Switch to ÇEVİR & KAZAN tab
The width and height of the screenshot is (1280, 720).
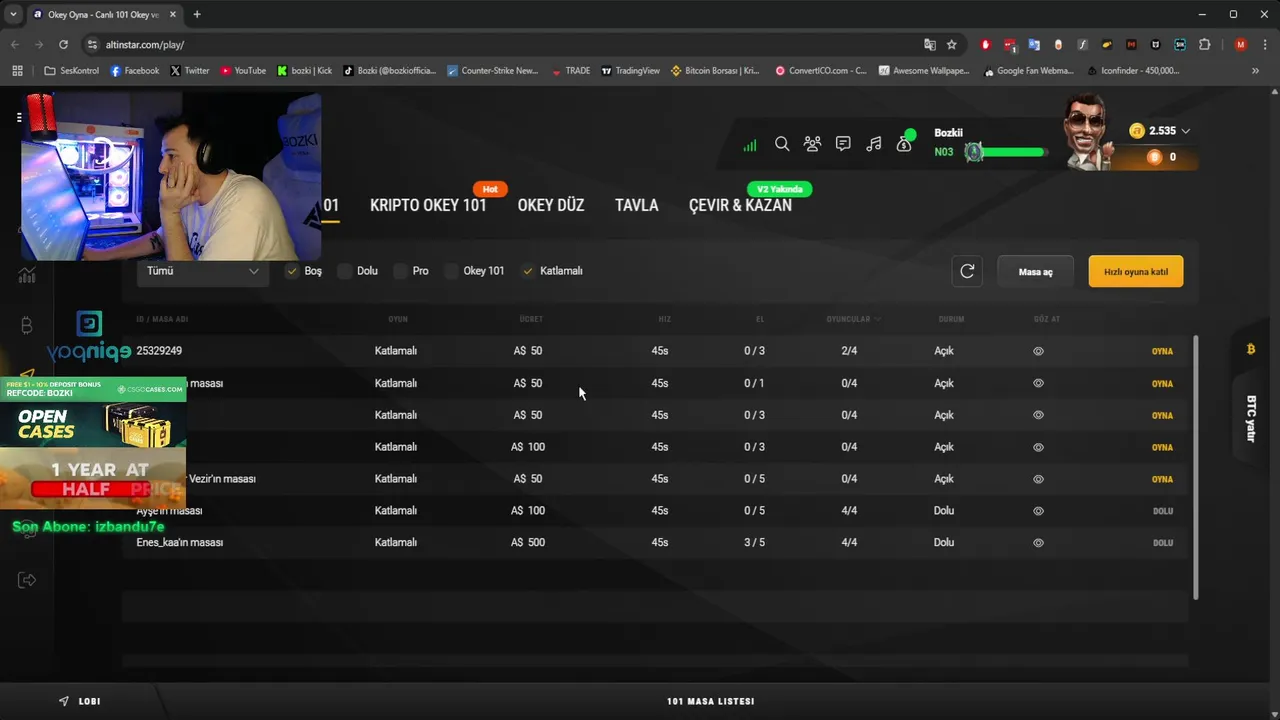[x=740, y=205]
